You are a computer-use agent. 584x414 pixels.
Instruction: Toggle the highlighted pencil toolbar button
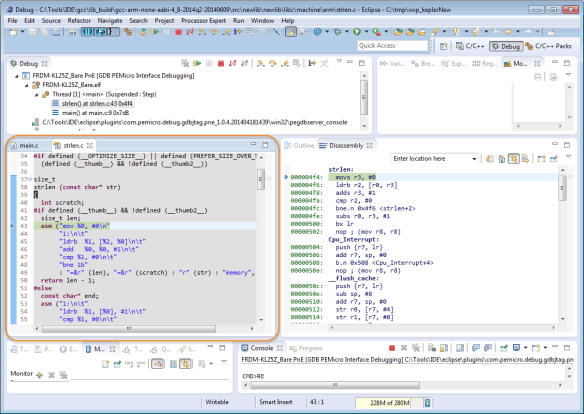(291, 32)
